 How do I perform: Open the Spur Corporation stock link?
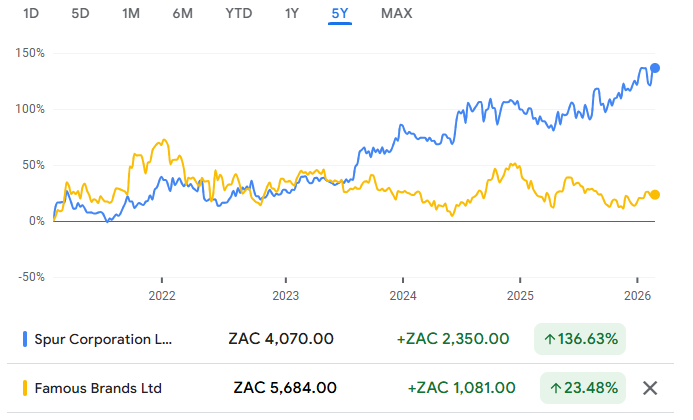click(103, 339)
